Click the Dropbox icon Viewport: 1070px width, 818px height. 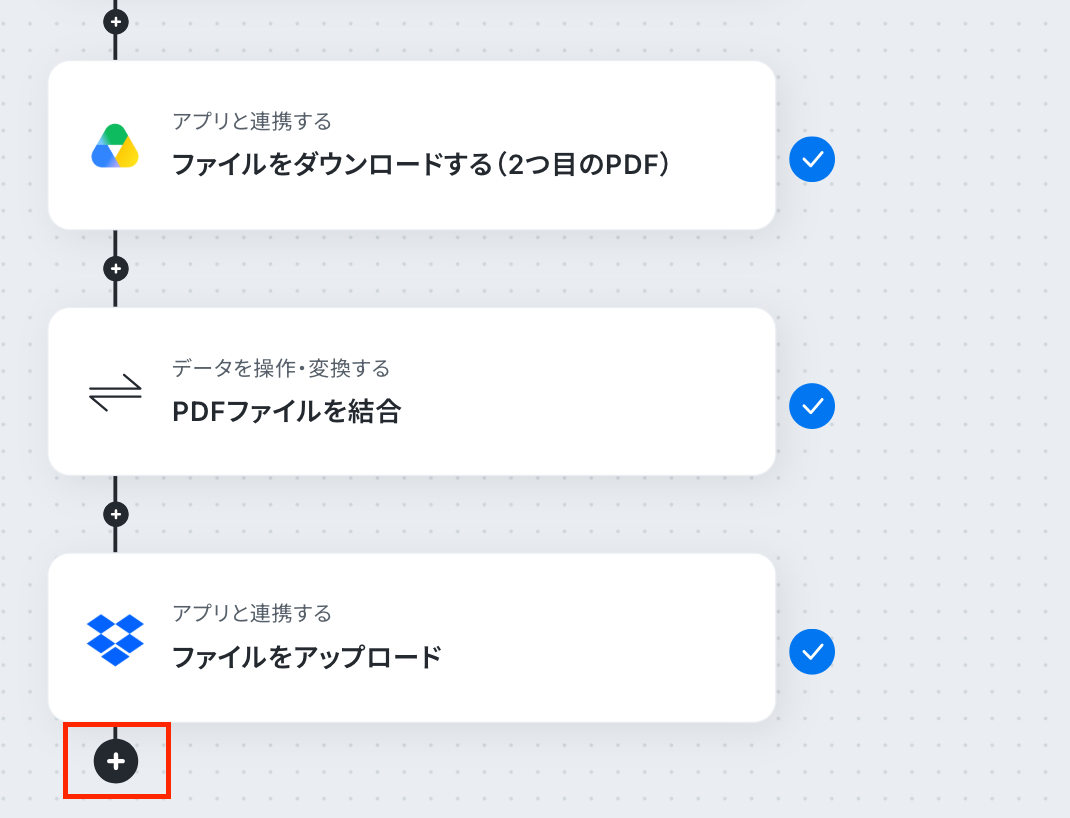[x=115, y=640]
